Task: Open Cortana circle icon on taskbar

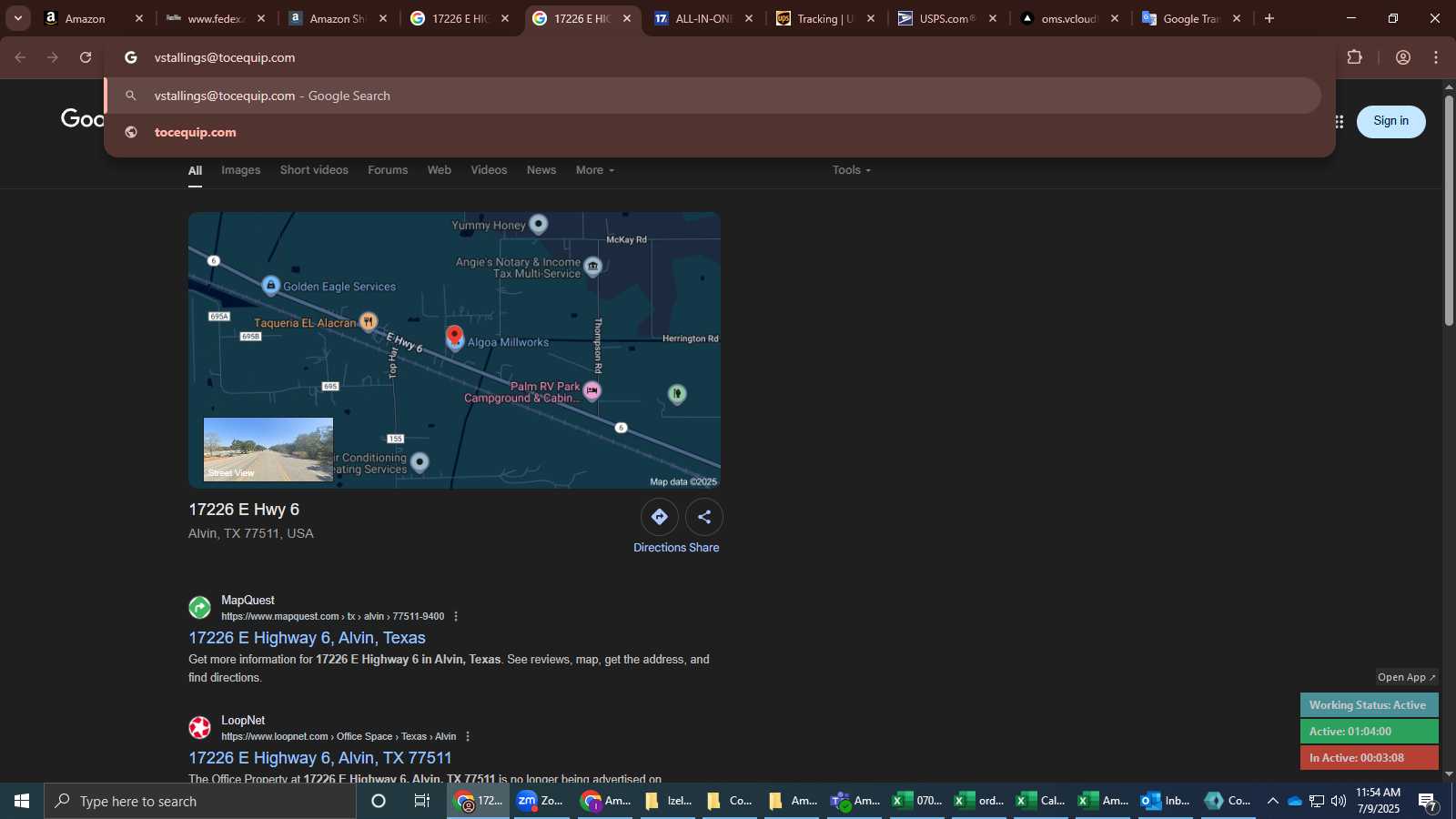Action: (x=379, y=801)
